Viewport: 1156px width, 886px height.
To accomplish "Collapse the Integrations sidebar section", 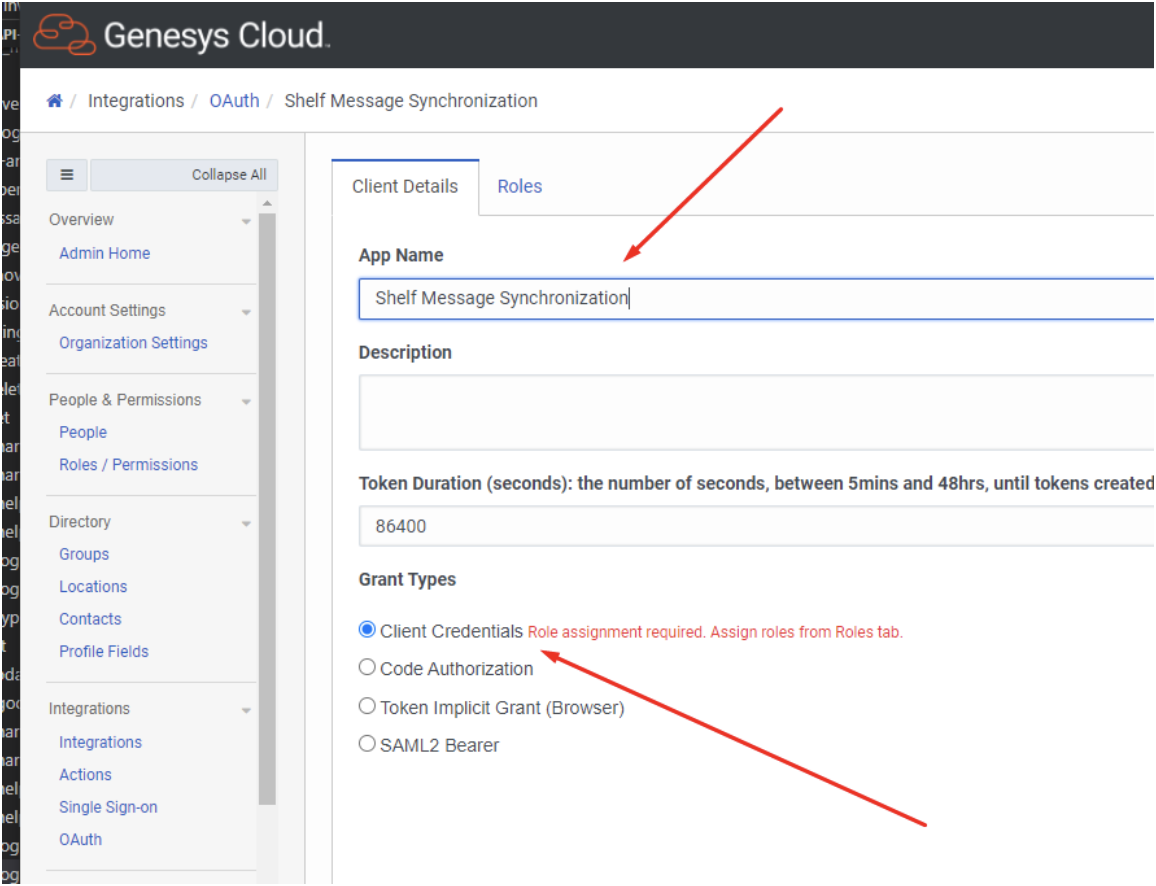I will 246,711.
